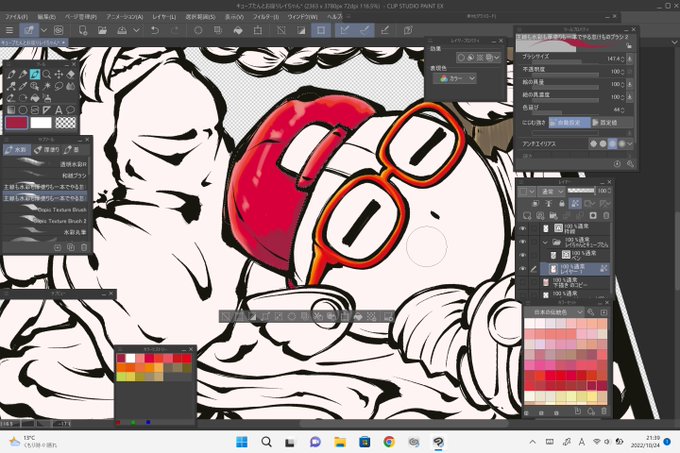Hide the レイヤー 1 layer eye
The width and height of the screenshot is (680, 453).
[523, 269]
